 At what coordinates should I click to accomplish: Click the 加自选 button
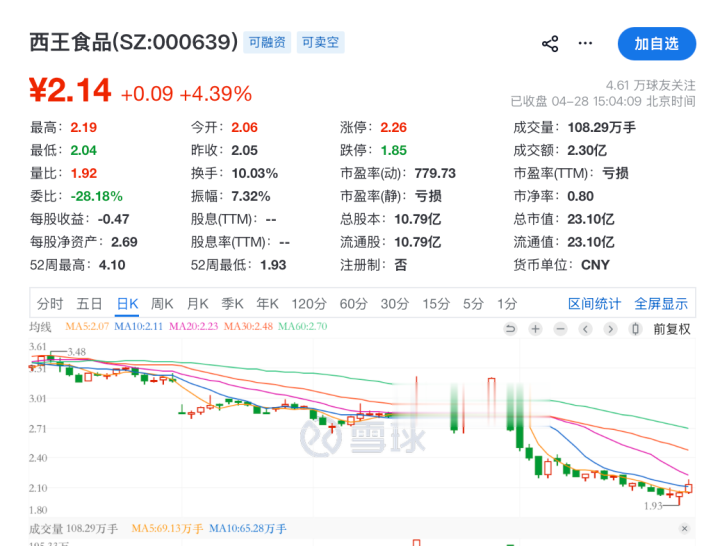tap(657, 44)
